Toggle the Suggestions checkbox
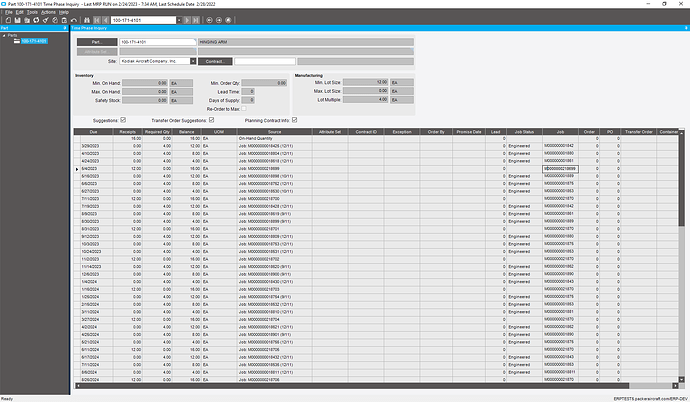The width and height of the screenshot is (690, 402). tap(123, 120)
